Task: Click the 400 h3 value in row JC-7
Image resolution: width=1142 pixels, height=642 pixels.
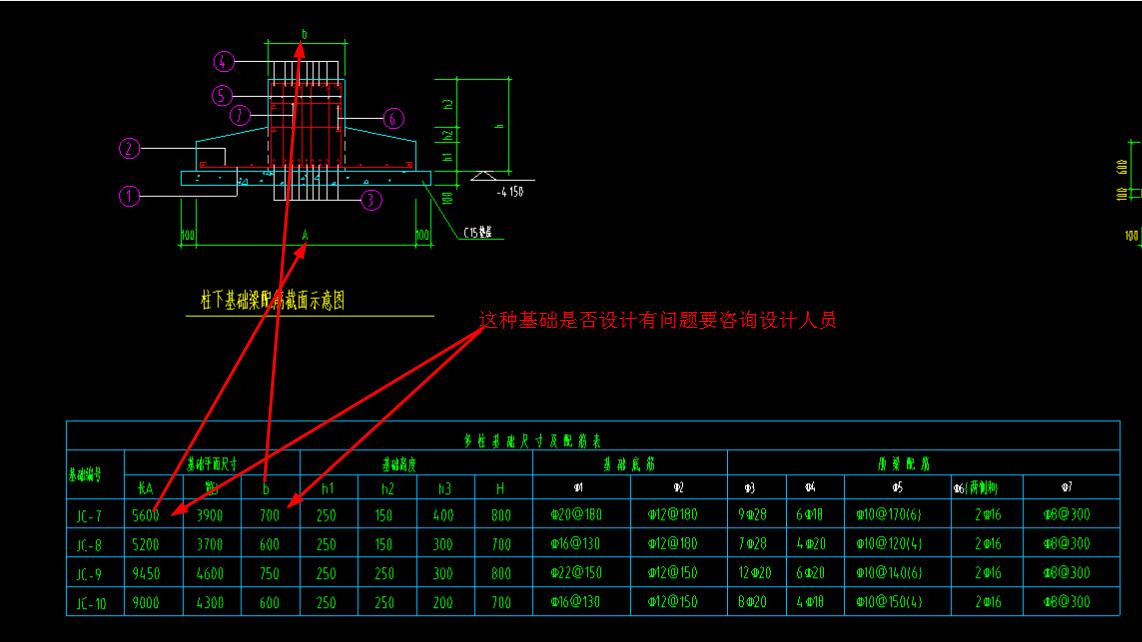Action: pos(444,515)
